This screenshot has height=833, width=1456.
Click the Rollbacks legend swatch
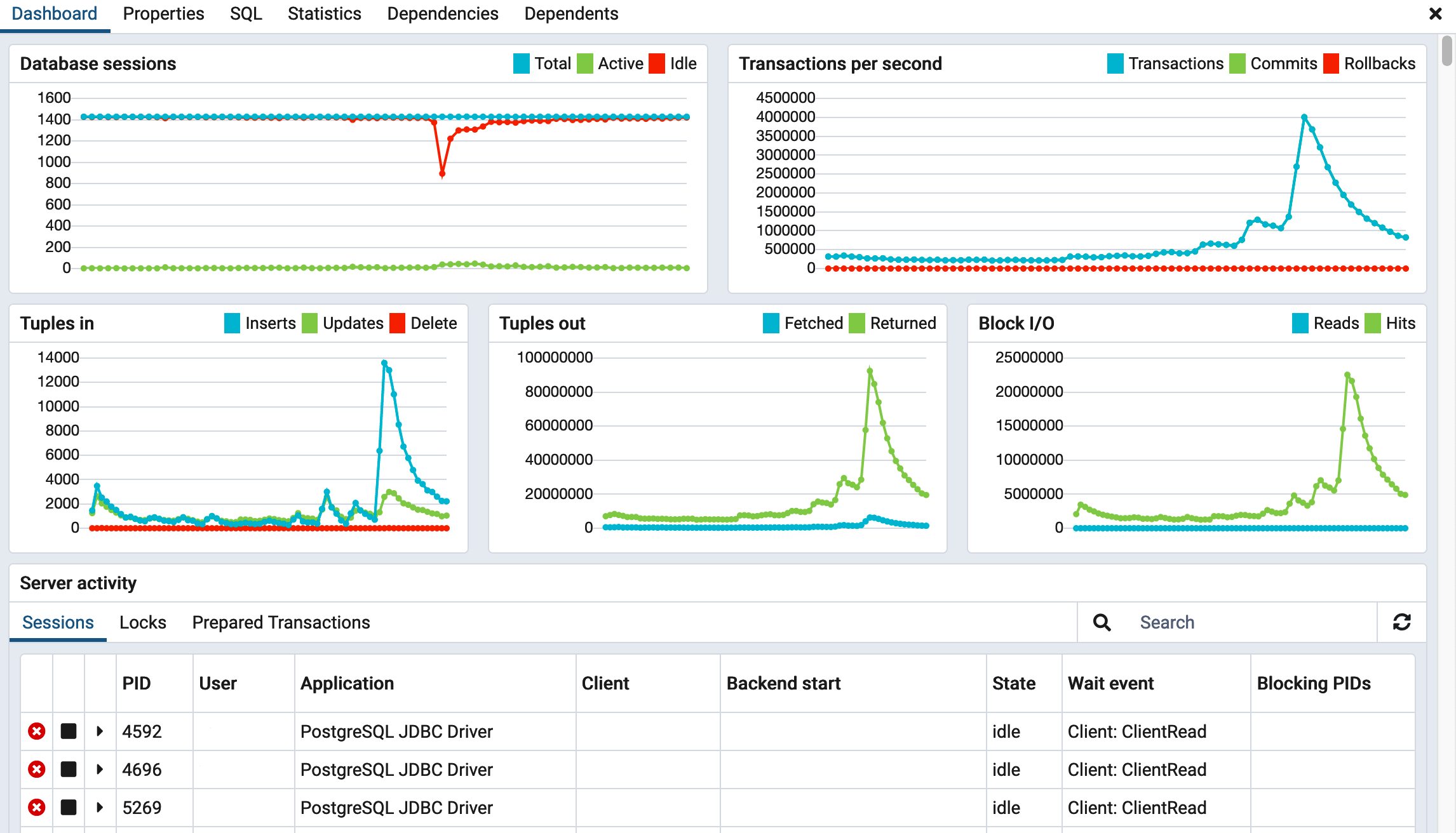tap(1331, 63)
